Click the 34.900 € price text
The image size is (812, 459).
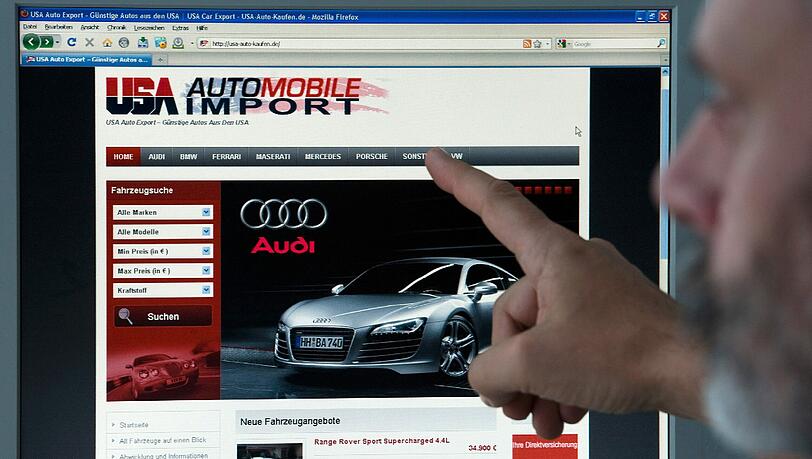[x=482, y=448]
